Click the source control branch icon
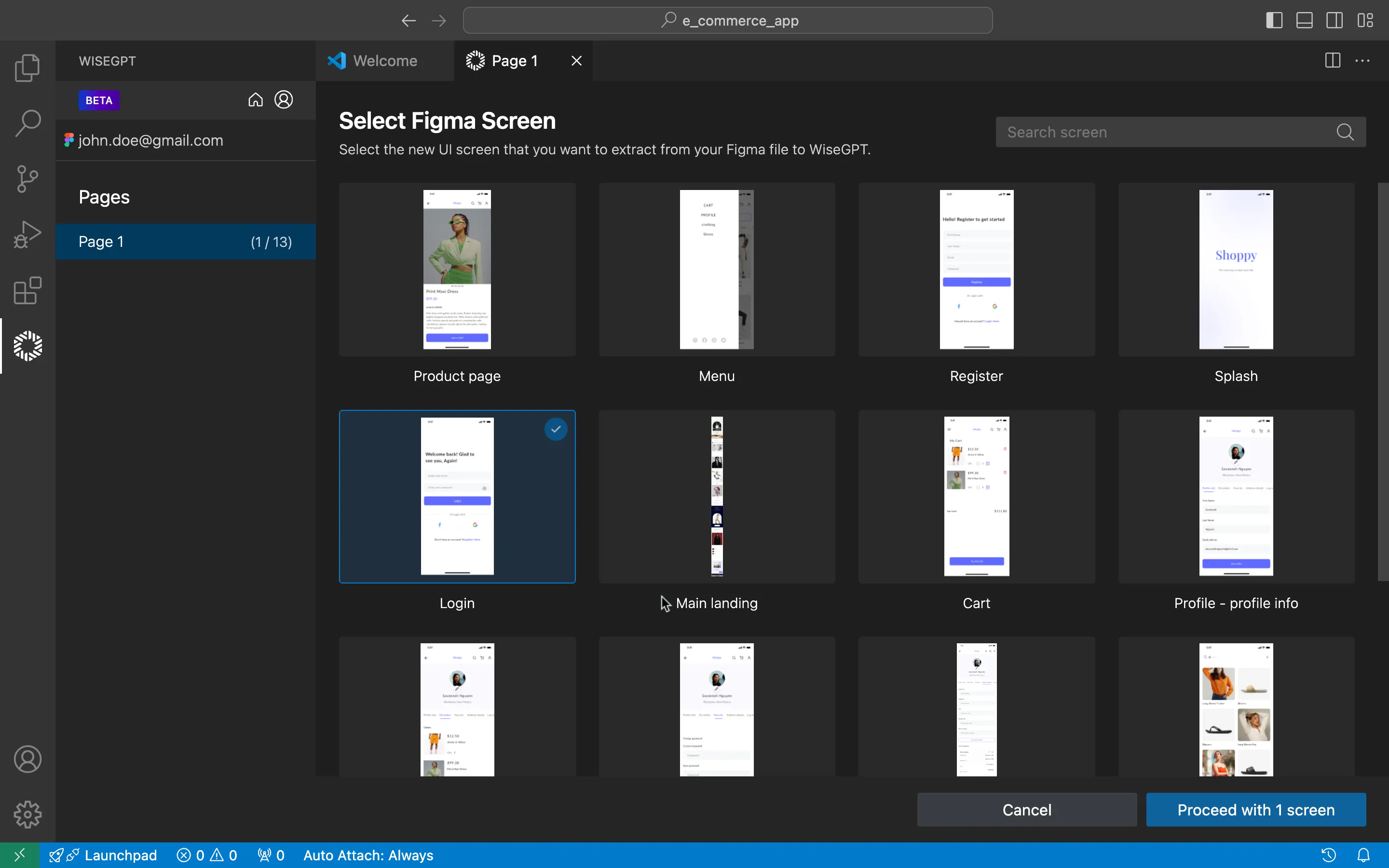 click(x=27, y=178)
